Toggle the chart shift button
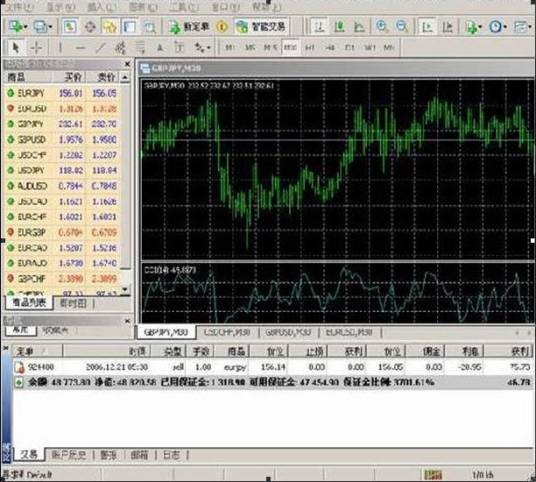The width and height of the screenshot is (536, 482). [x=447, y=27]
